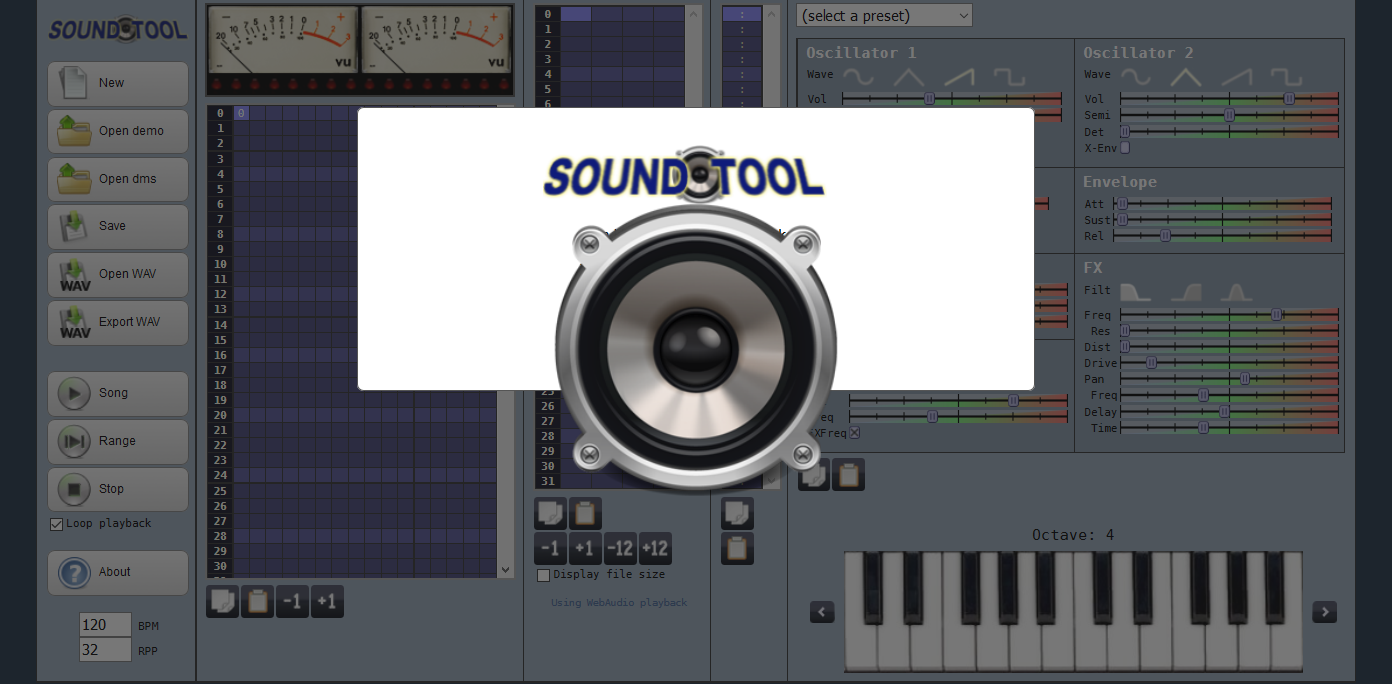Viewport: 1392px width, 684px height.
Task: Click the Open WAV button
Action: pyautogui.click(x=118, y=275)
